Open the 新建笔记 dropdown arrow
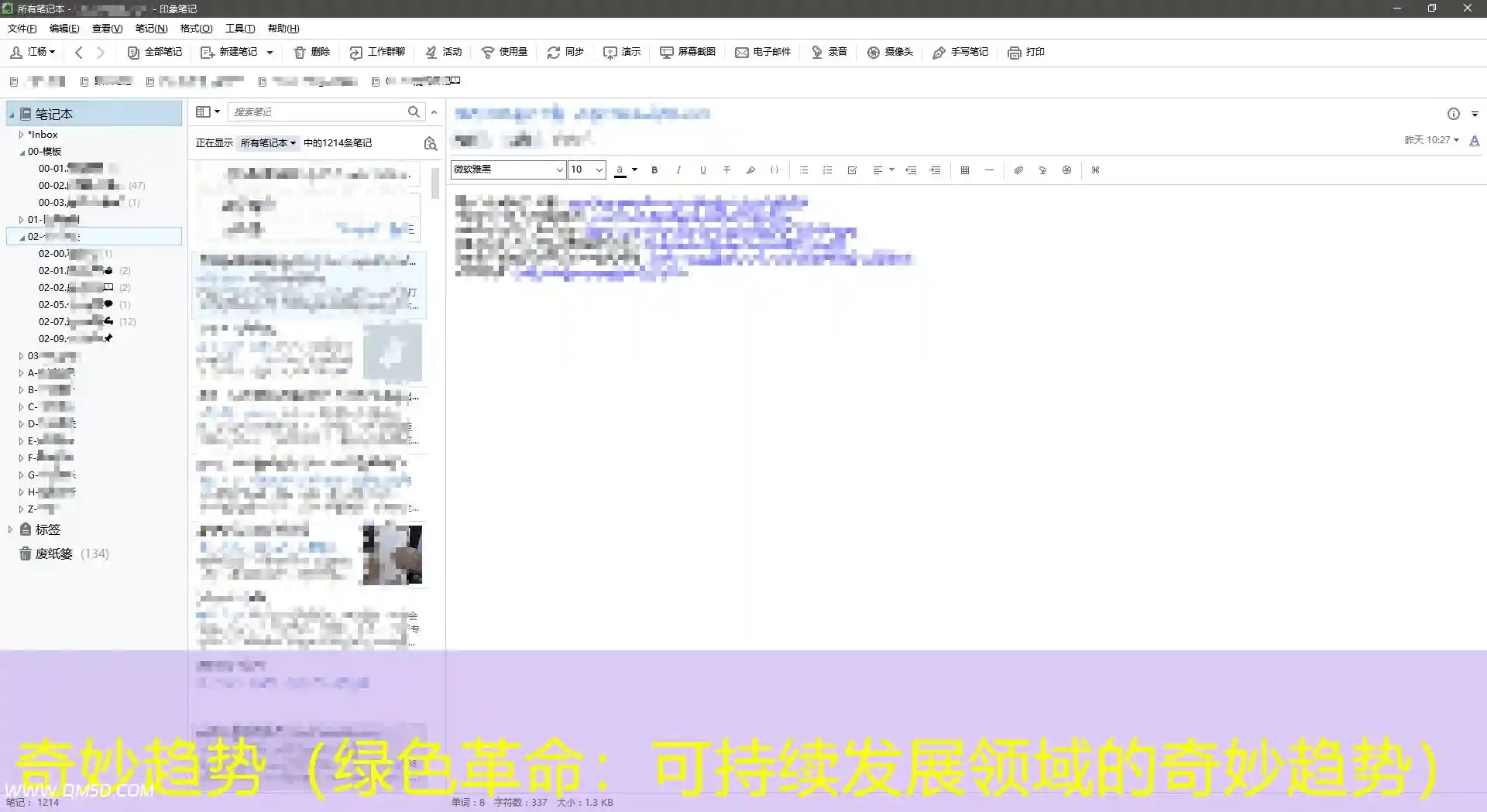This screenshot has height=812, width=1487. pos(270,52)
